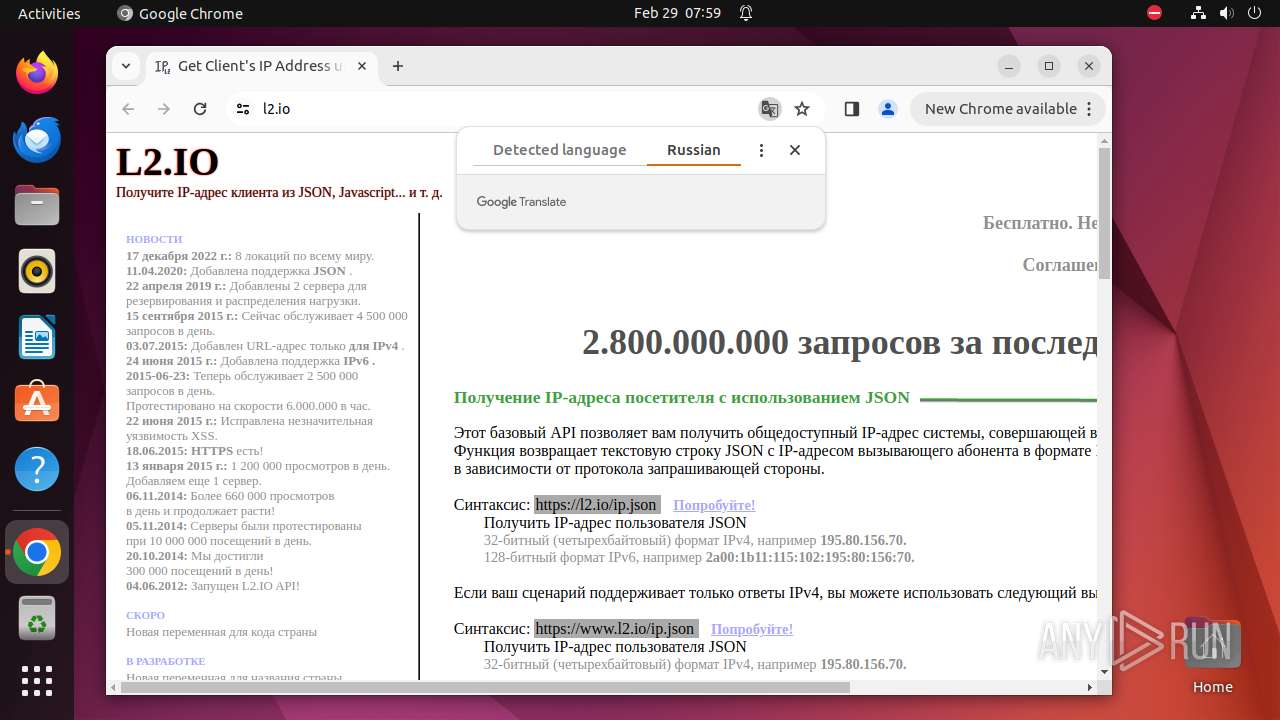The height and width of the screenshot is (720, 1280).
Task: Switch to Detected language tab
Action: tap(559, 150)
